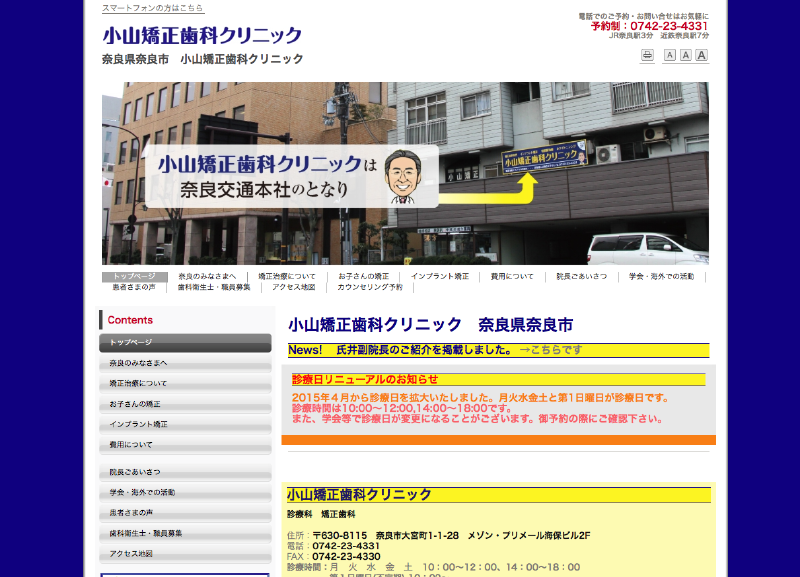Image resolution: width=800 pixels, height=577 pixels.
Task: Open お子さんの矯正 in the top navigation
Action: coord(363,277)
